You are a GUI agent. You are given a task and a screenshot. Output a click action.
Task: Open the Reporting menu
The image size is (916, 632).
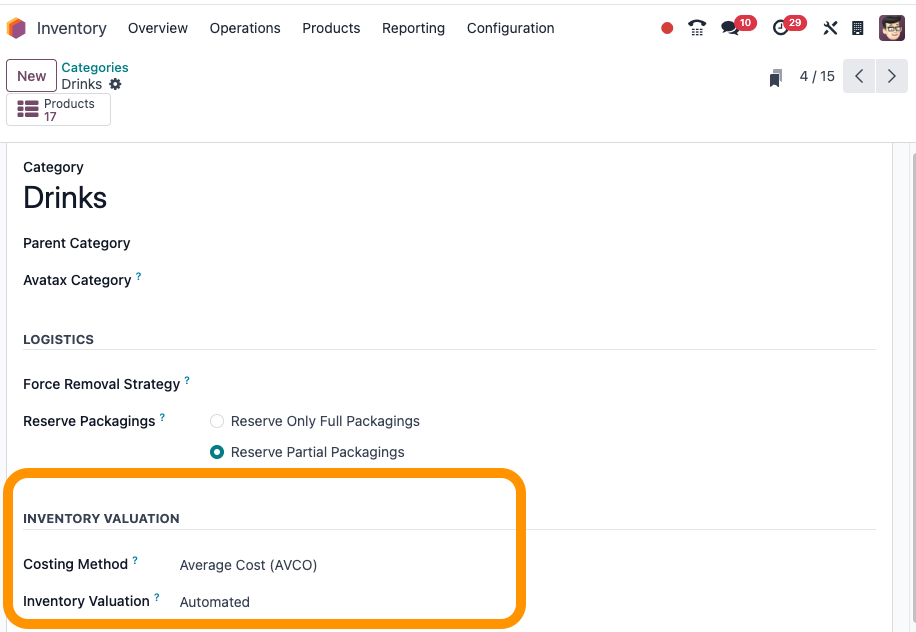coord(413,28)
